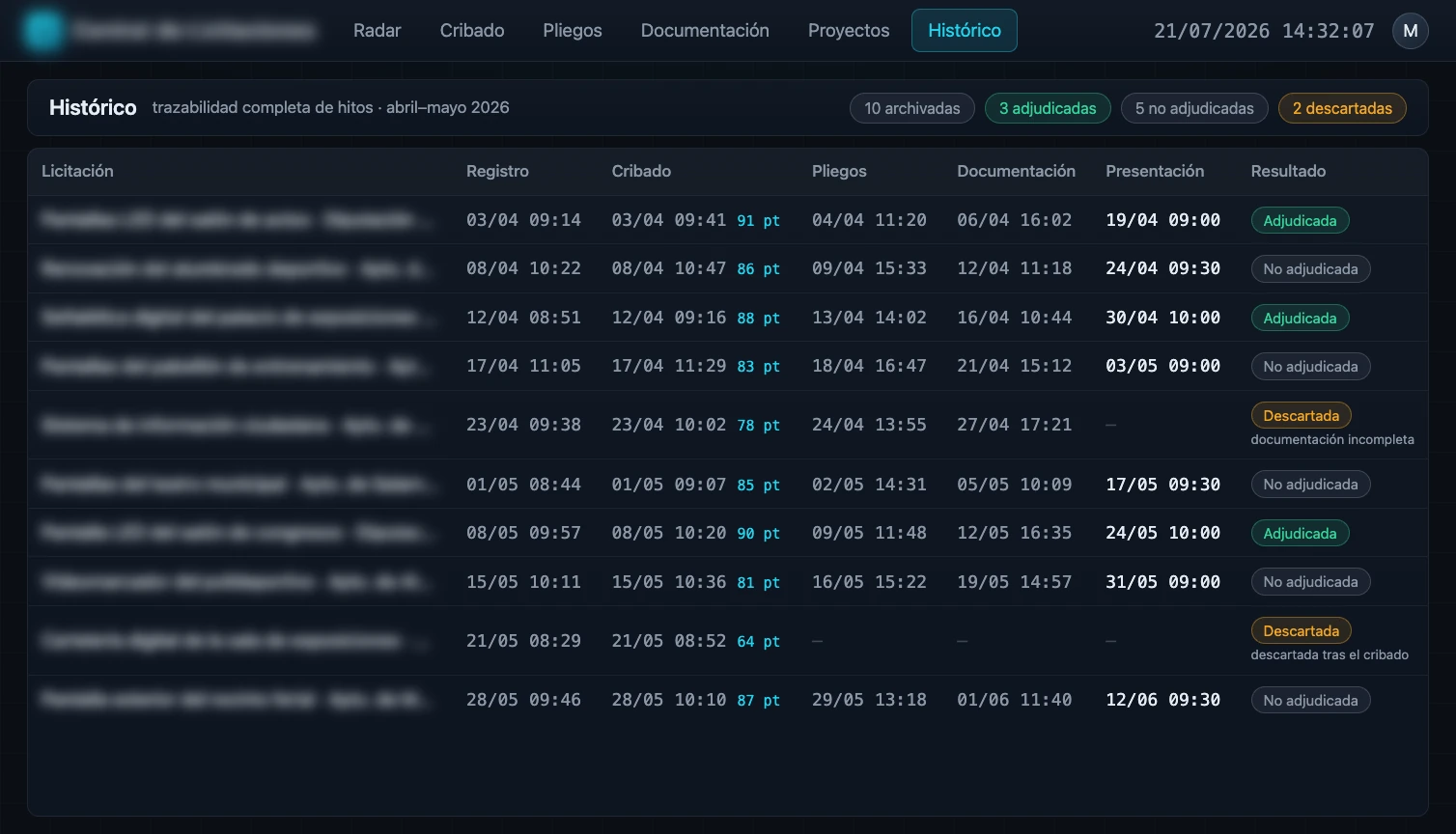The width and height of the screenshot is (1456, 834).
Task: Select the 5 no adjudicadas pill
Action: (x=1194, y=108)
